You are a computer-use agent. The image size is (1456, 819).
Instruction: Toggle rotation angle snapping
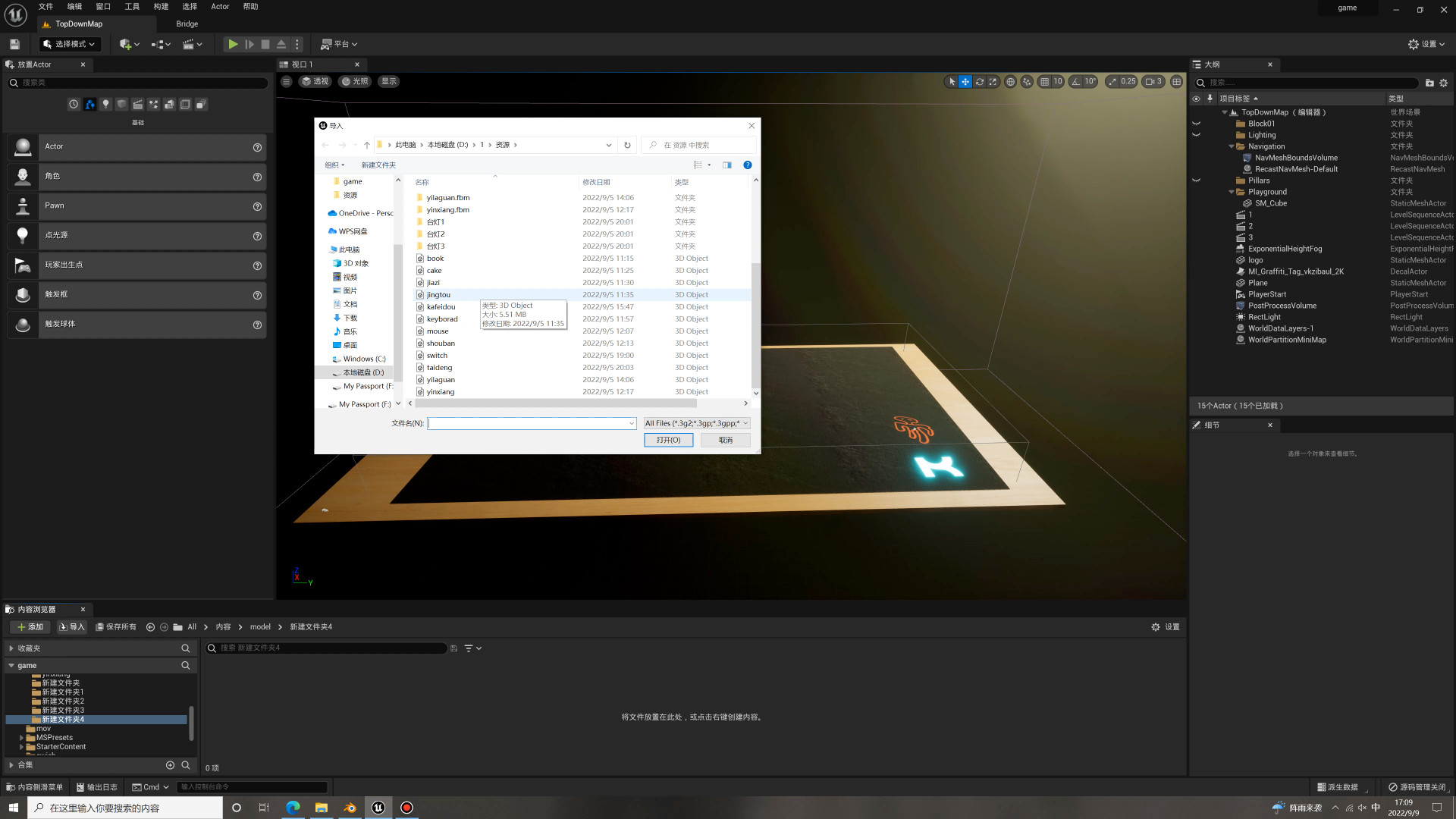[1076, 82]
